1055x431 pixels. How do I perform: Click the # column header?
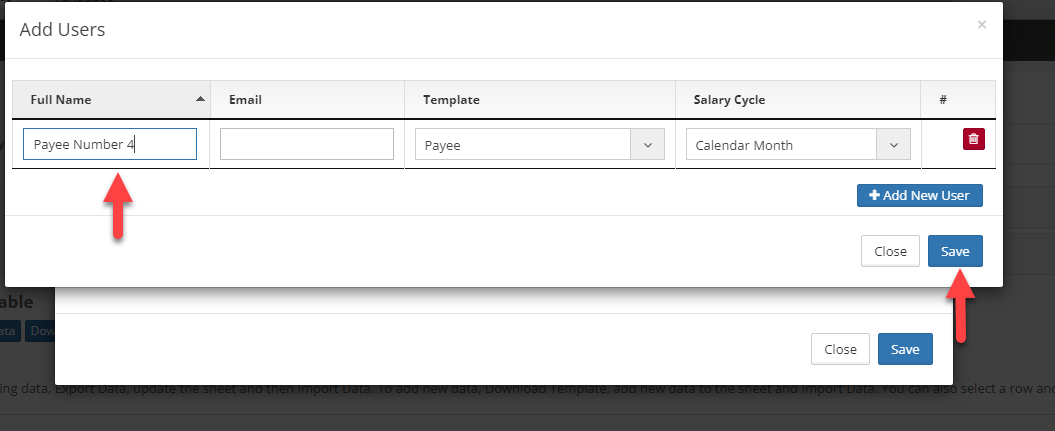943,100
